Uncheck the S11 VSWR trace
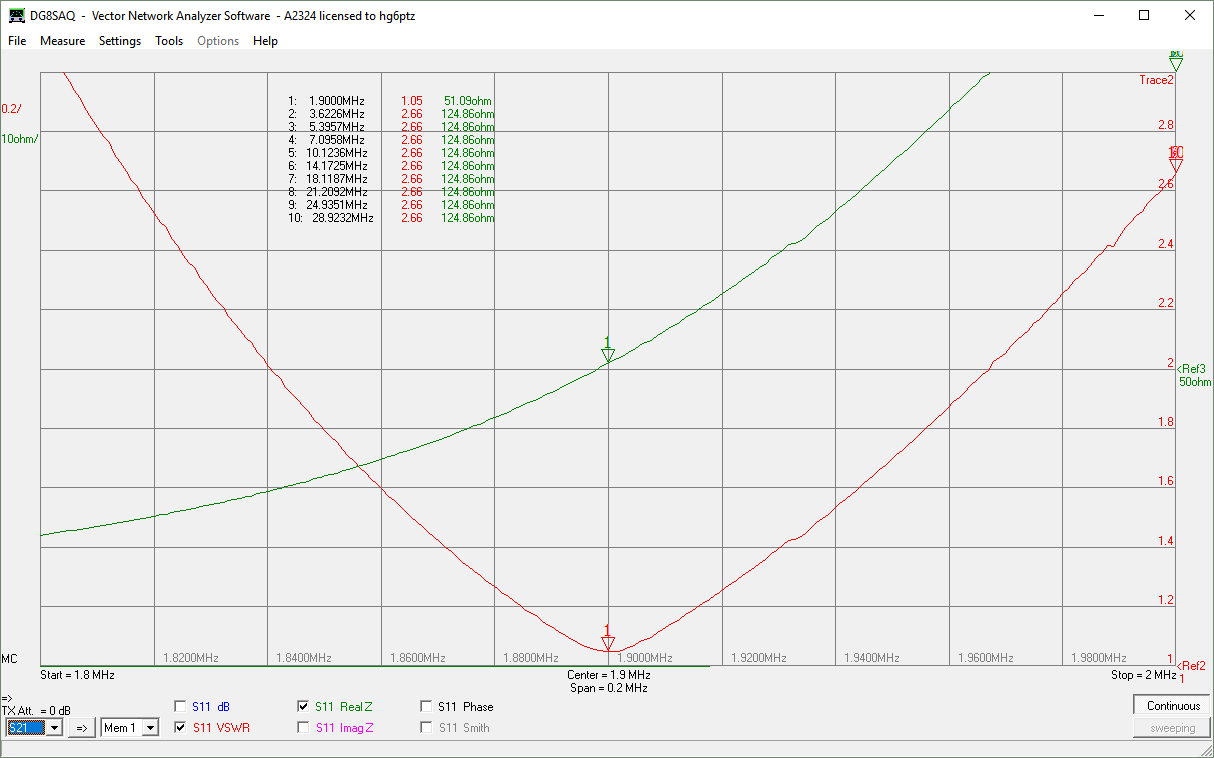Image resolution: width=1214 pixels, height=758 pixels. [181, 728]
